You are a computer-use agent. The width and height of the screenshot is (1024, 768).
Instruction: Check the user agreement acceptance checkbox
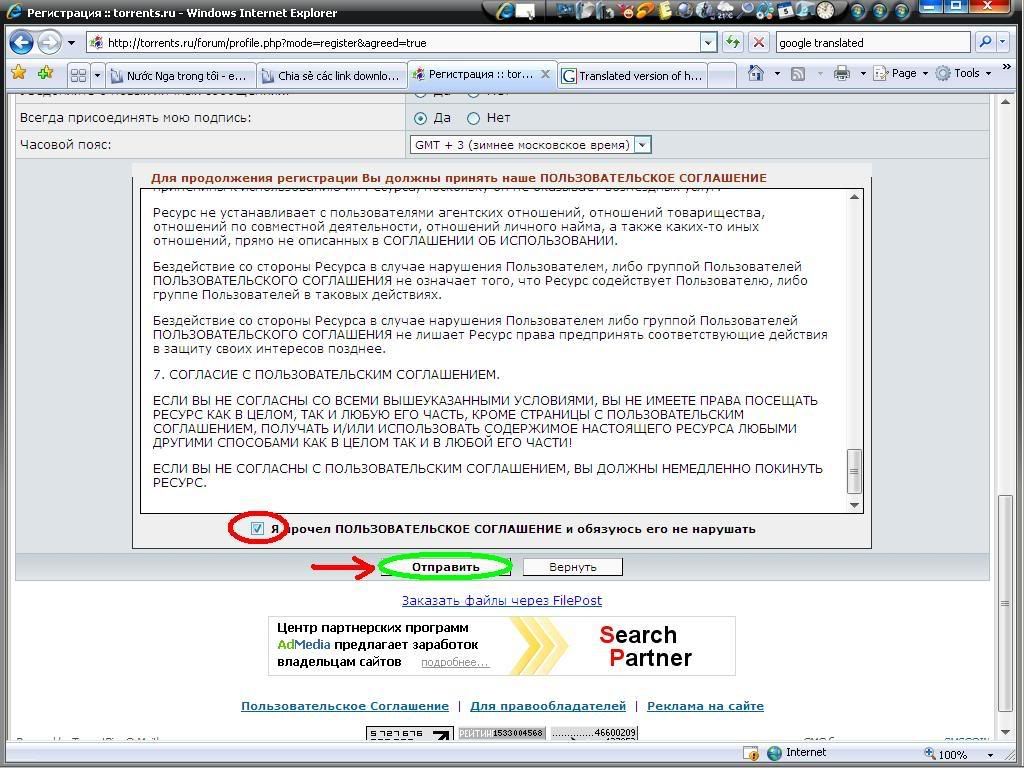(257, 528)
